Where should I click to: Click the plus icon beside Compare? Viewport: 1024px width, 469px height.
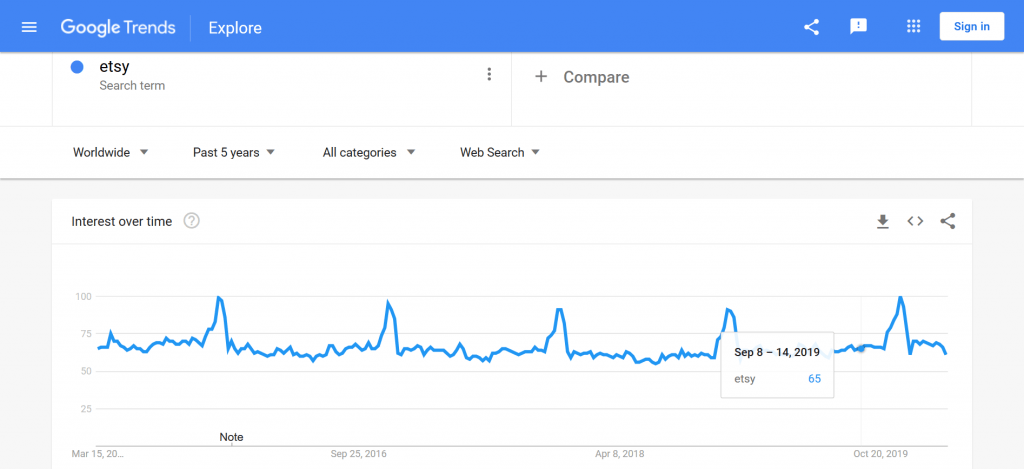[x=541, y=77]
